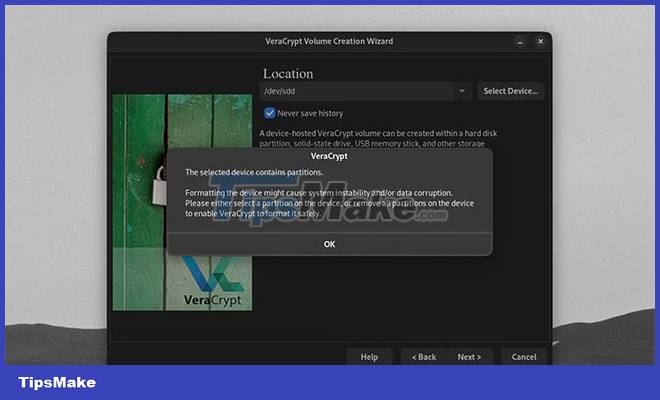Click the 'VeraCrypt' dialog title
This screenshot has width=660, height=400.
329,156
